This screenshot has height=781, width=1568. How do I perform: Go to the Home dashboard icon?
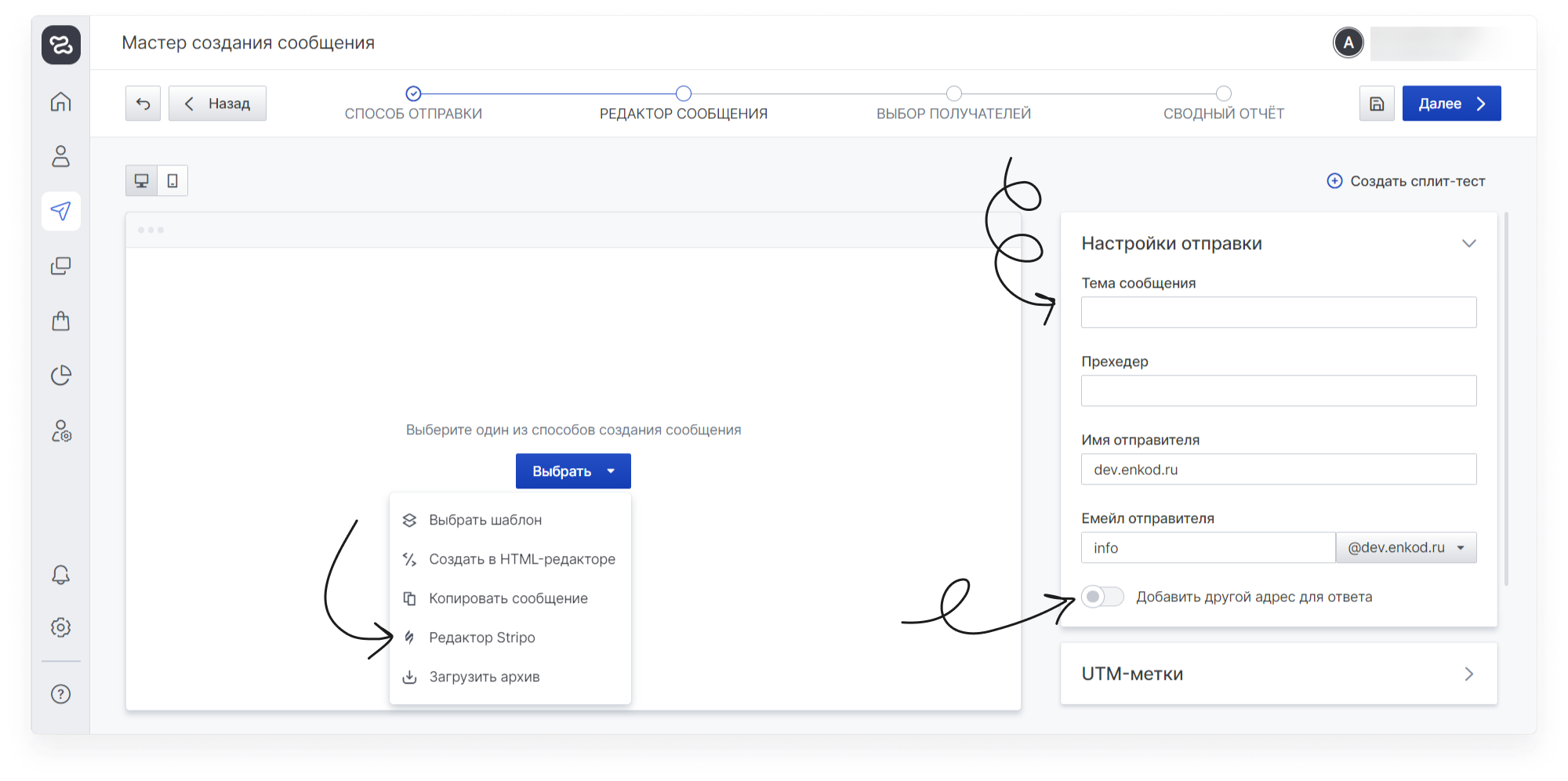click(61, 102)
